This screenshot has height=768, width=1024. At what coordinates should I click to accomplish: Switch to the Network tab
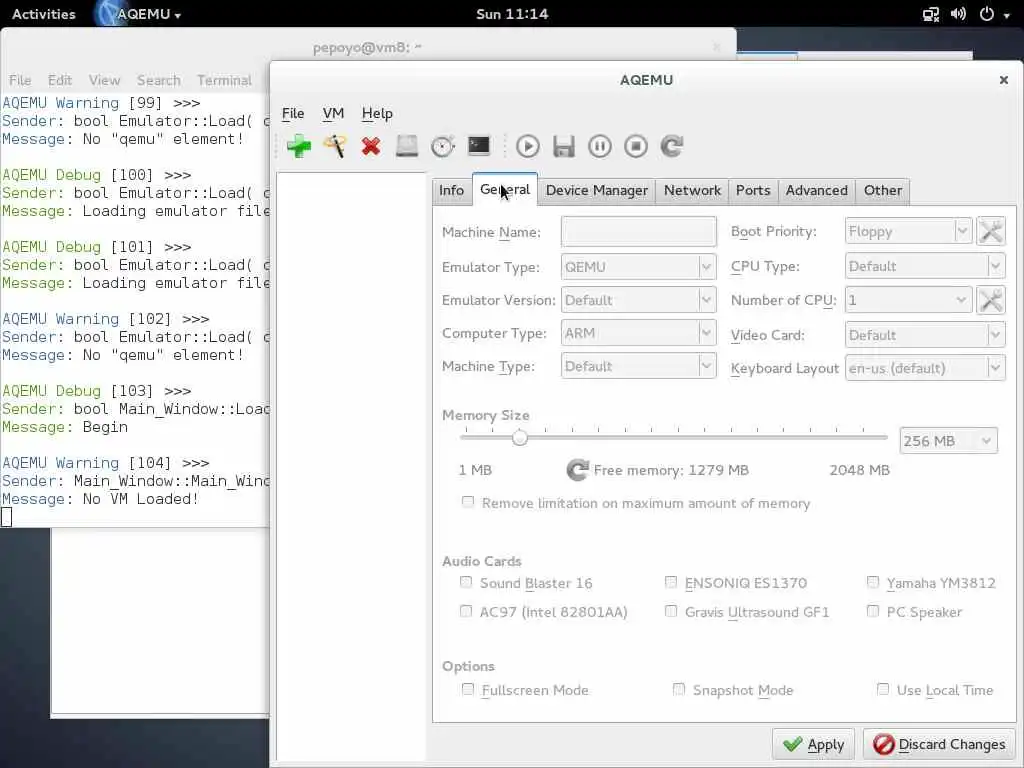click(692, 191)
